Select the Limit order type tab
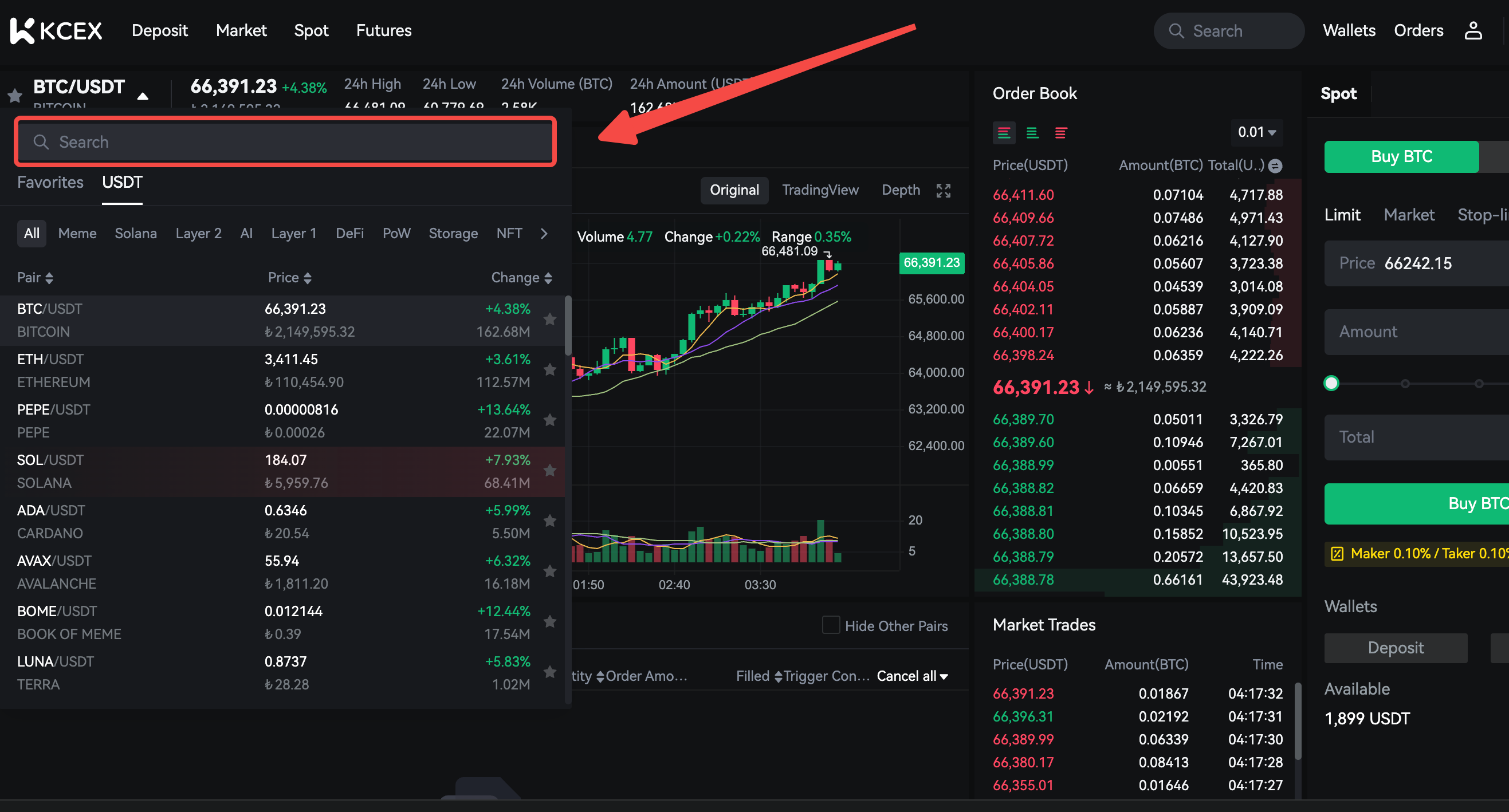This screenshot has width=1509, height=812. [1342, 215]
